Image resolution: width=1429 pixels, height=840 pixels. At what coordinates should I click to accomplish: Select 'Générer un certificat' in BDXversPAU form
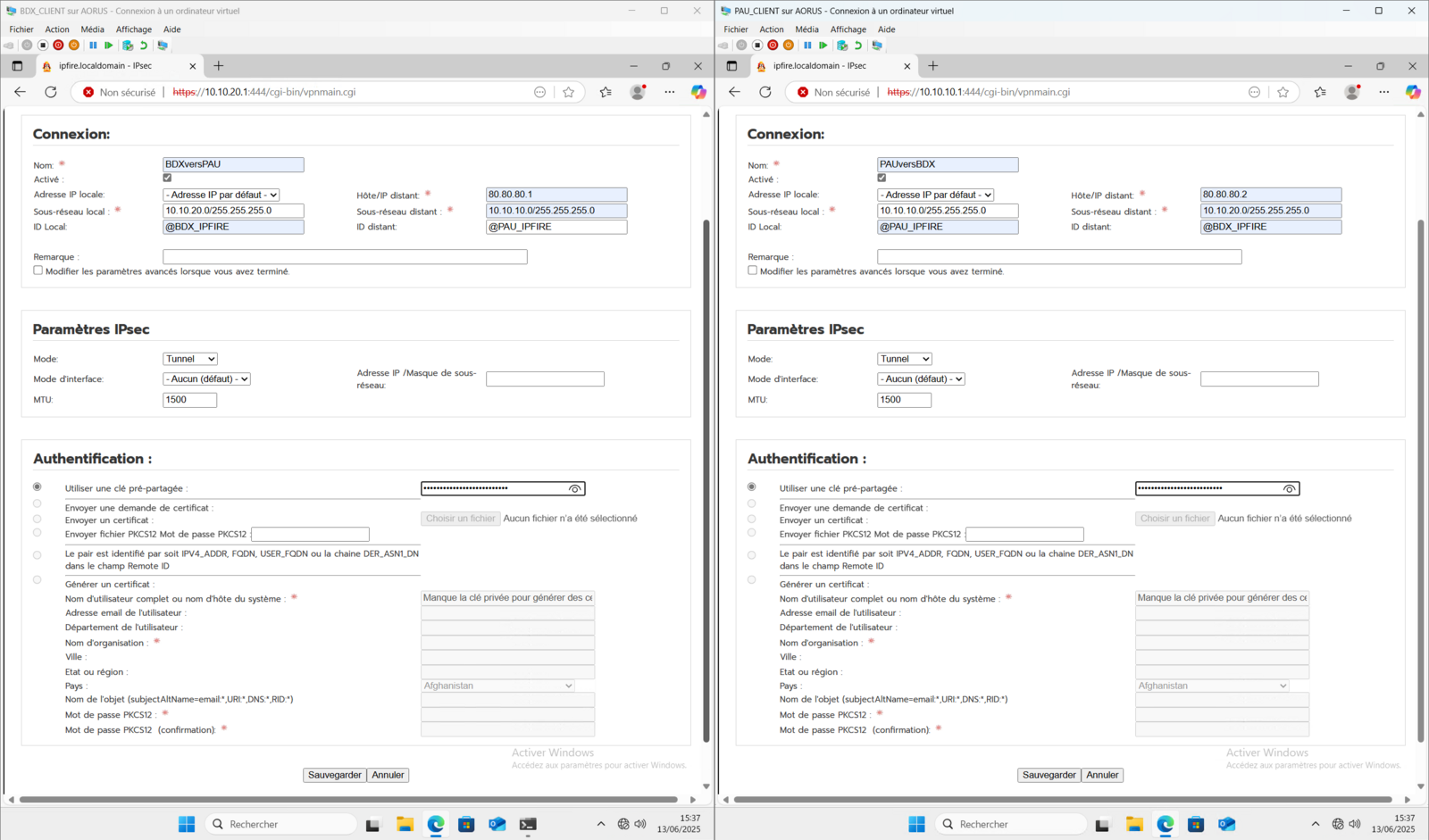[38, 580]
